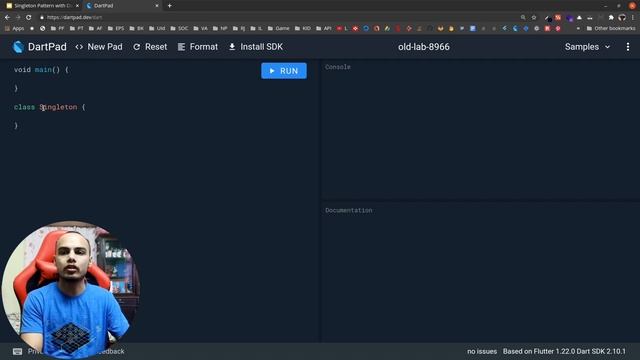640x360 pixels.
Task: Click Install SDK
Action: click(256, 47)
